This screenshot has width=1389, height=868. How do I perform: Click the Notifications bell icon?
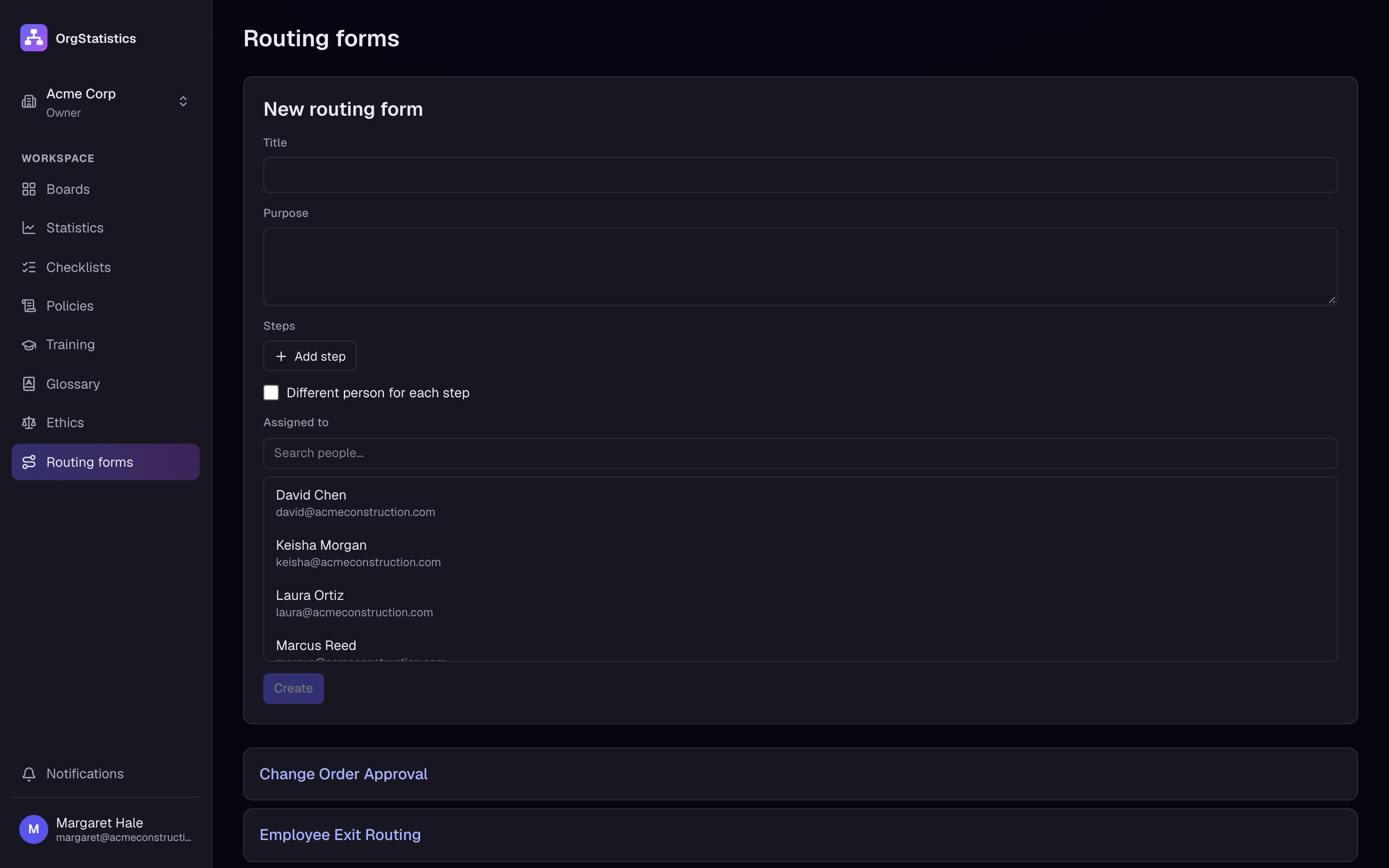(x=29, y=774)
